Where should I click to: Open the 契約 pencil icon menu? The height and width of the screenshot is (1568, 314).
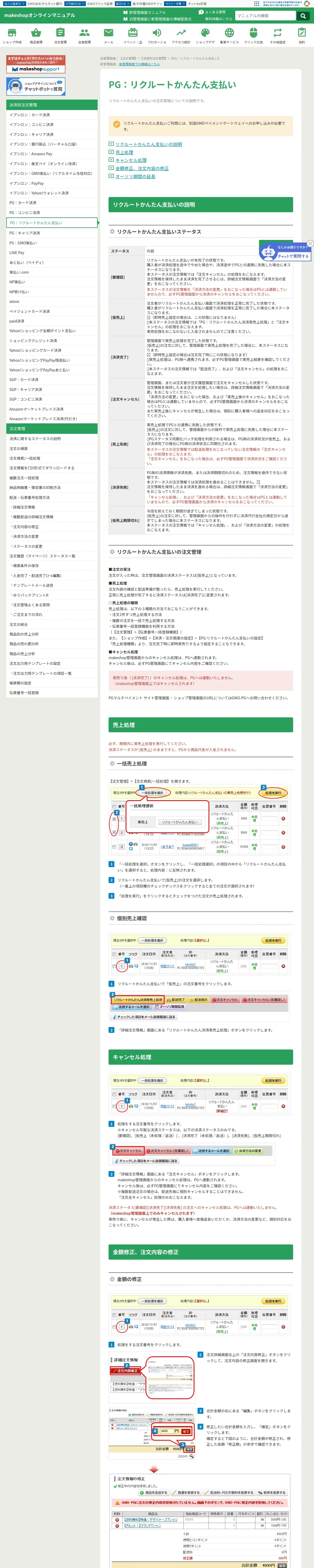302,36
